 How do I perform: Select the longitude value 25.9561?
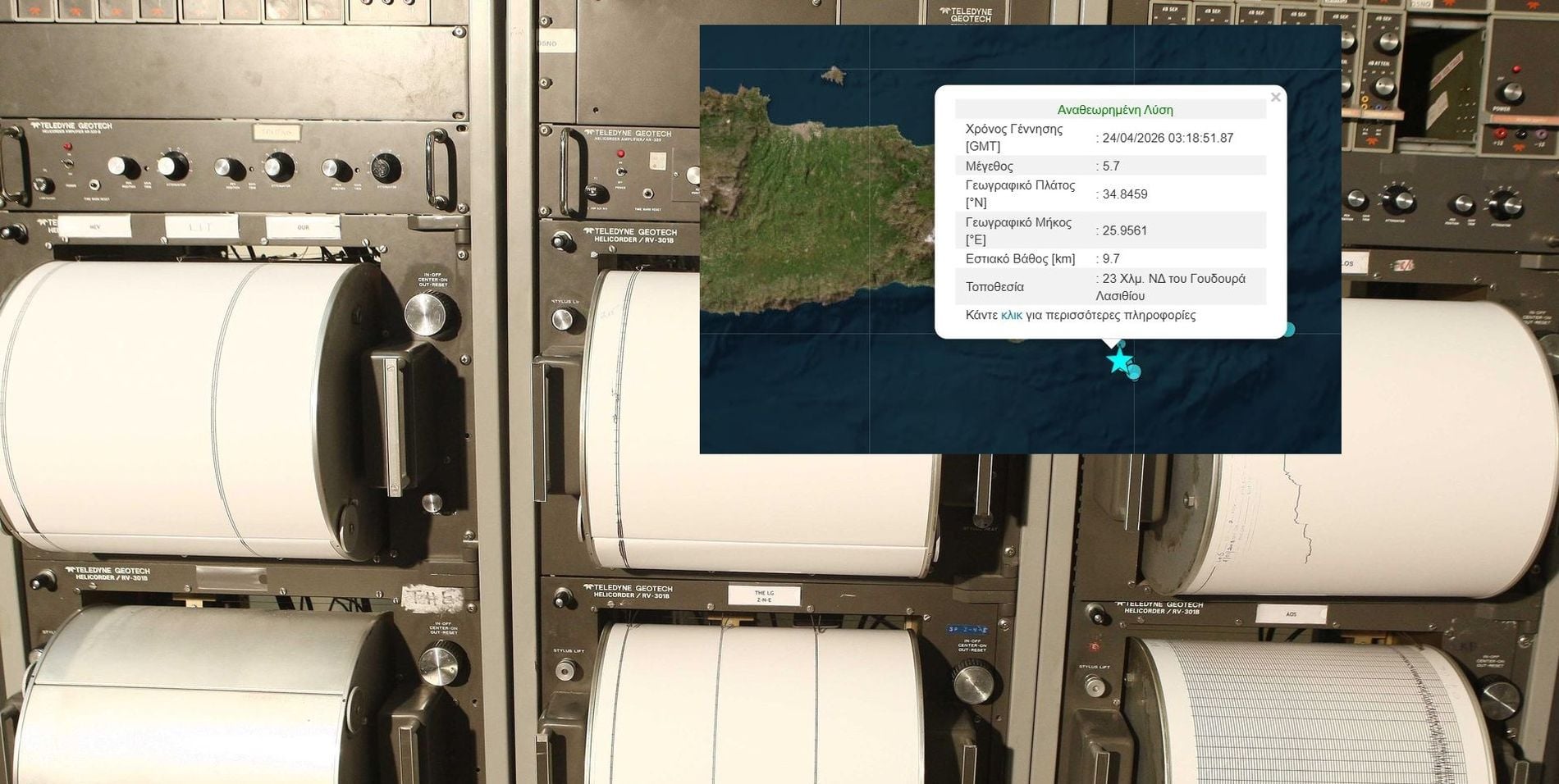point(1124,230)
